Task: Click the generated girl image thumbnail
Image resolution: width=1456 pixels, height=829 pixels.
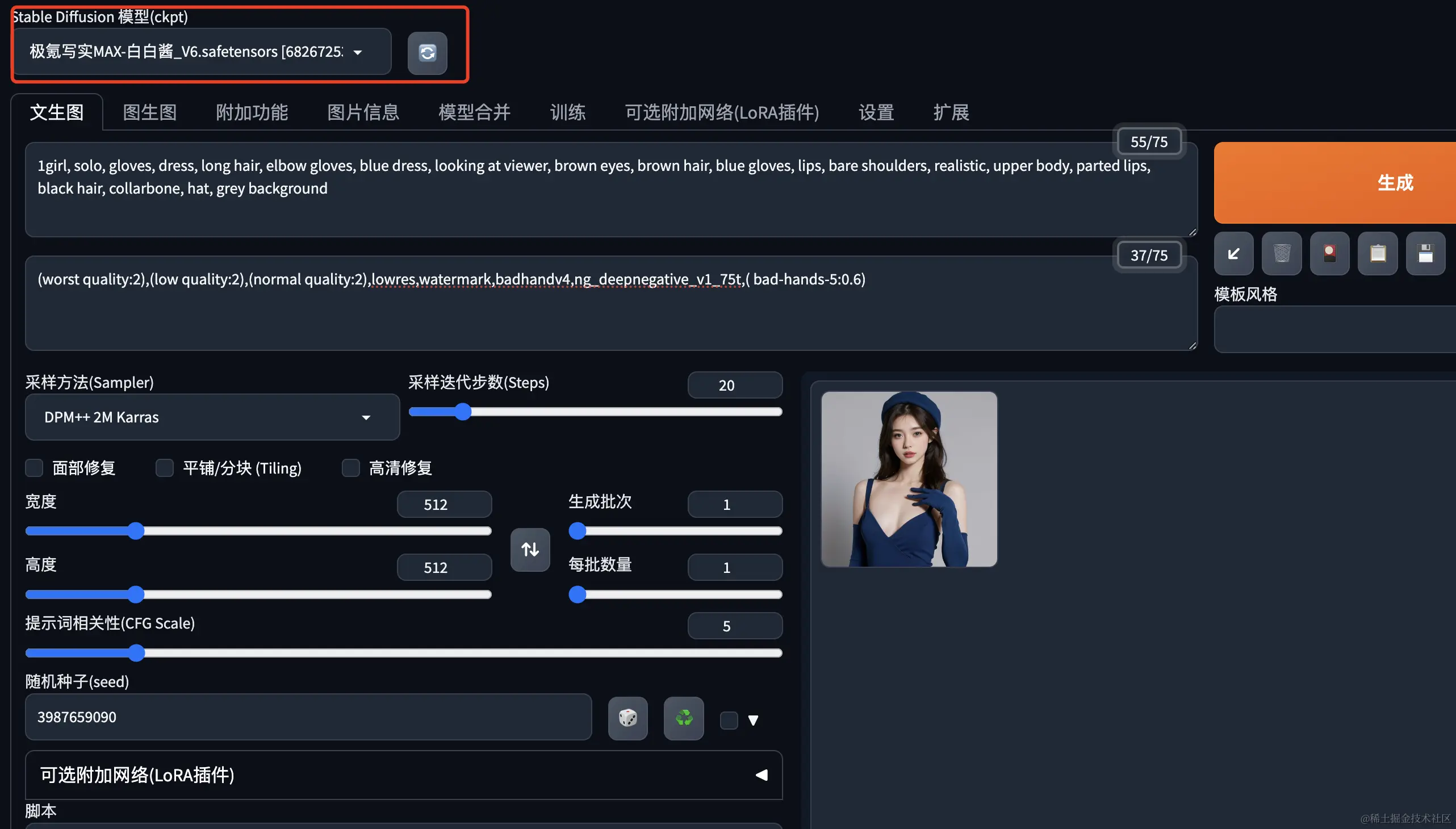Action: pos(909,479)
